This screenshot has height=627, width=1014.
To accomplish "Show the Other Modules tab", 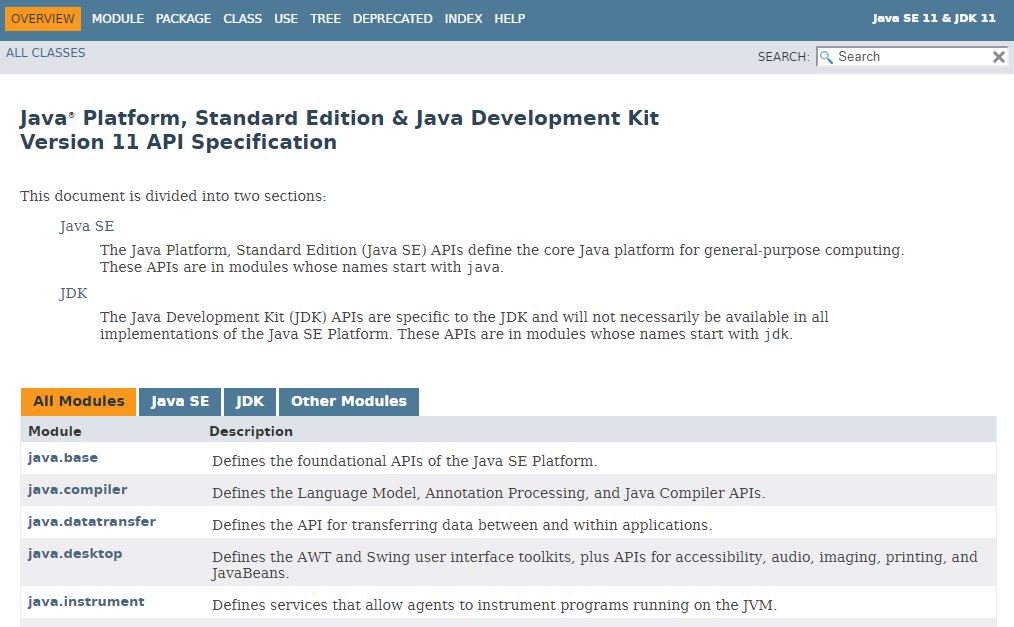I will pos(349,401).
